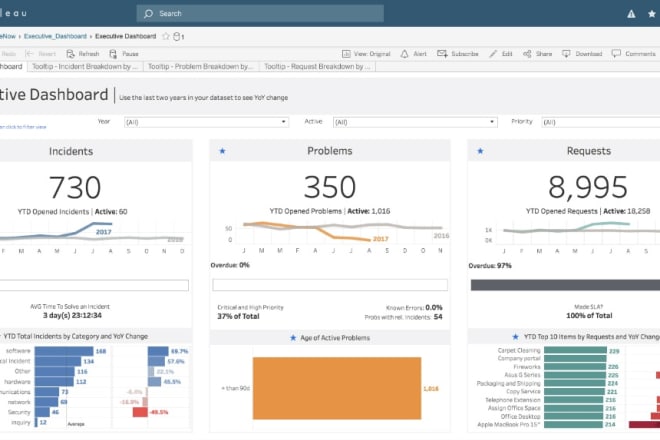Click the star beside Age of Active Problems
The image size is (660, 440).
(293, 338)
